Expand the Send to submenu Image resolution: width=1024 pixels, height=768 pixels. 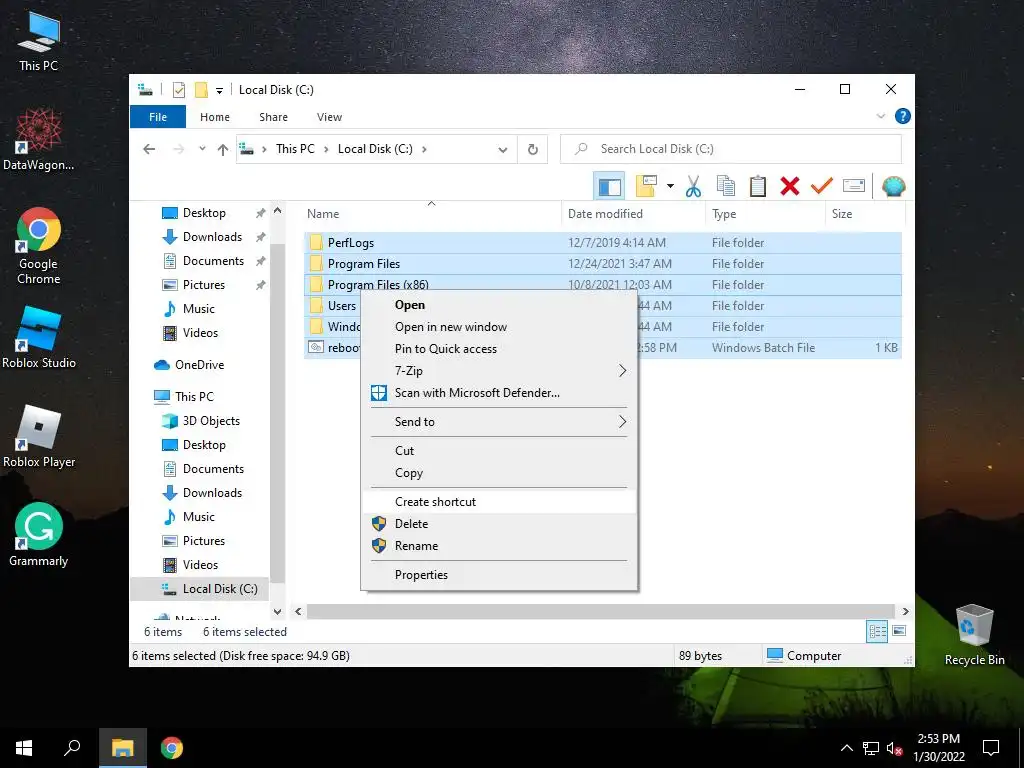[499, 422]
